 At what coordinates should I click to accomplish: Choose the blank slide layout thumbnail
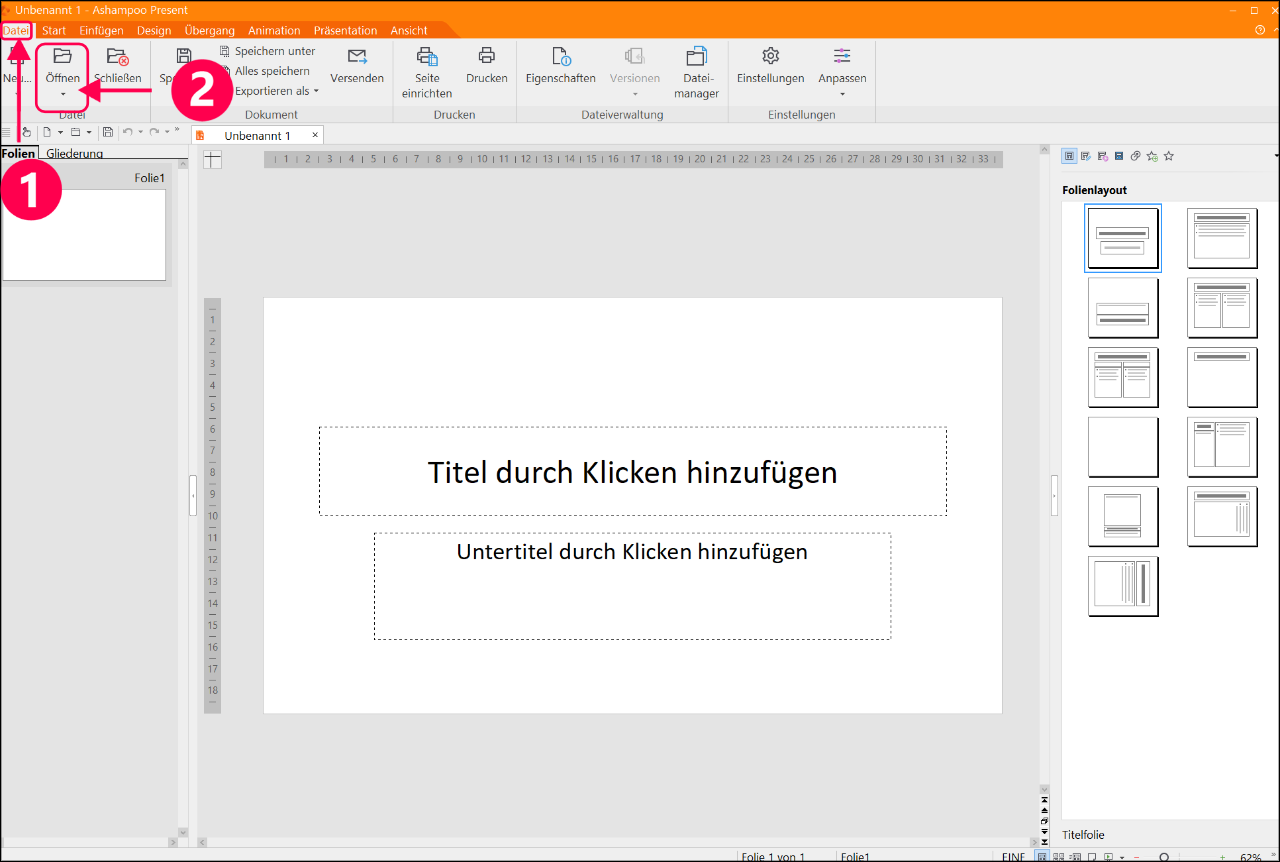(1123, 448)
